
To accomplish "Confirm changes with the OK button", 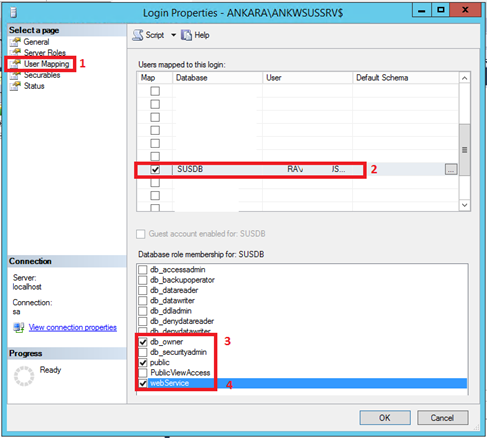I will click(385, 418).
